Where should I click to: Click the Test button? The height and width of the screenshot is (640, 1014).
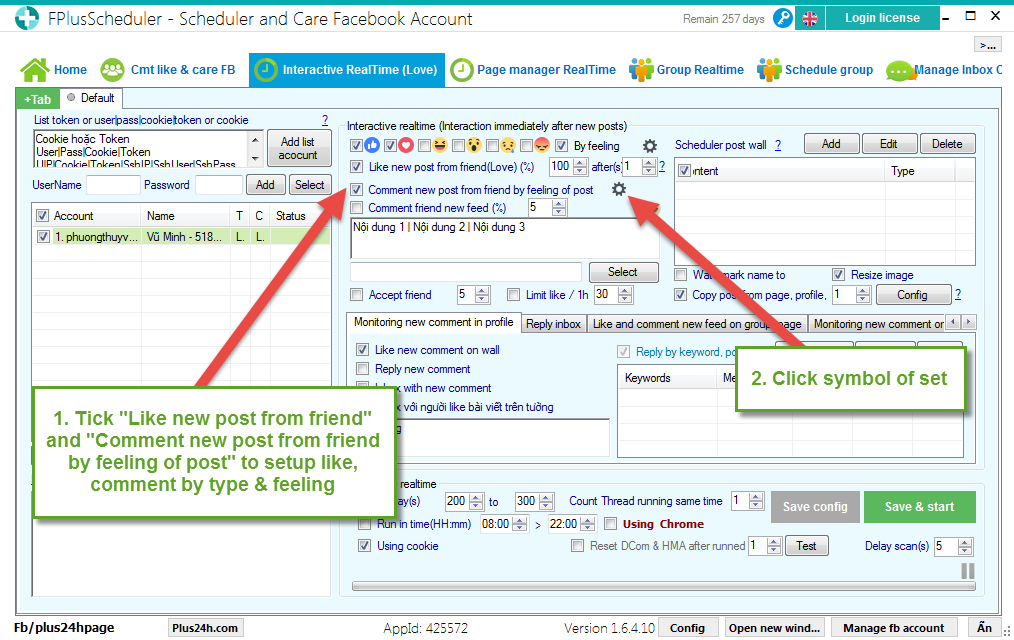[806, 546]
